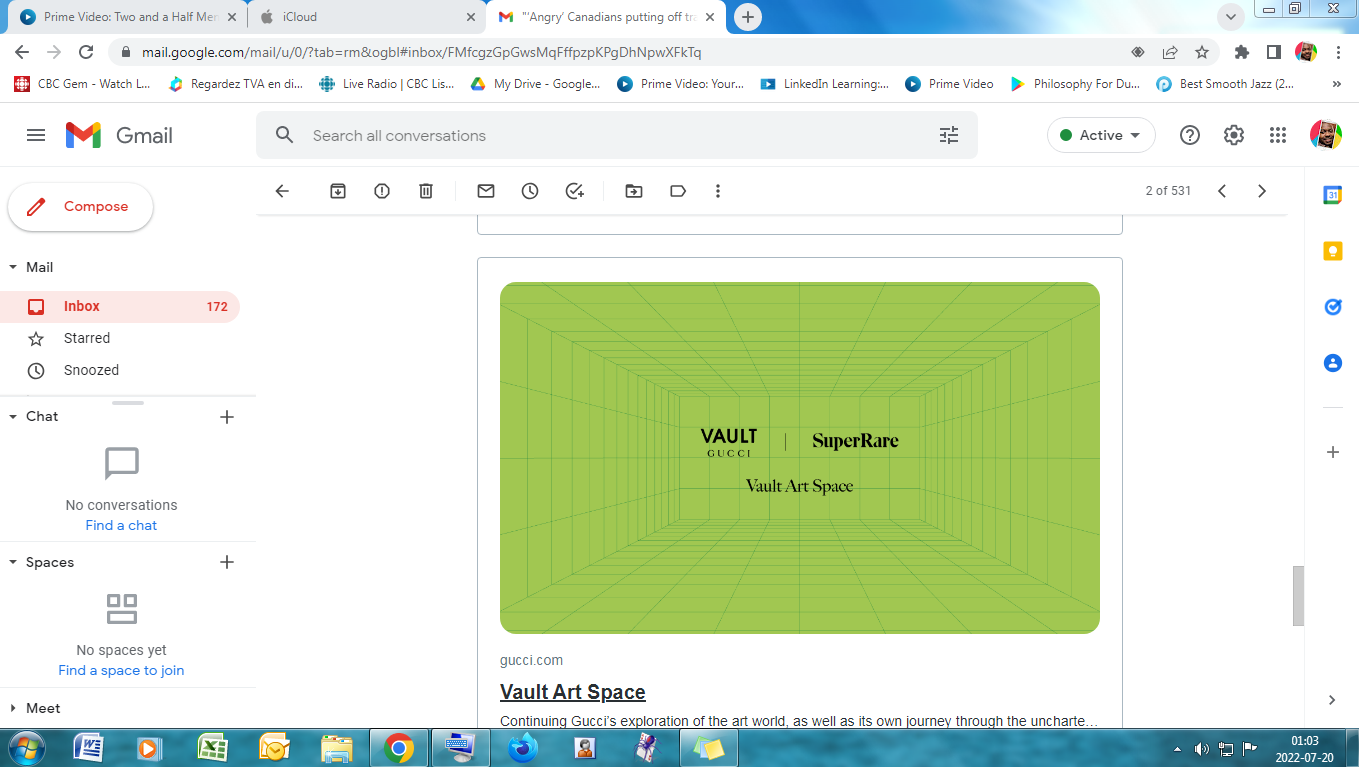This screenshot has width=1359, height=767.
Task: Show search options filter
Action: tap(949, 135)
